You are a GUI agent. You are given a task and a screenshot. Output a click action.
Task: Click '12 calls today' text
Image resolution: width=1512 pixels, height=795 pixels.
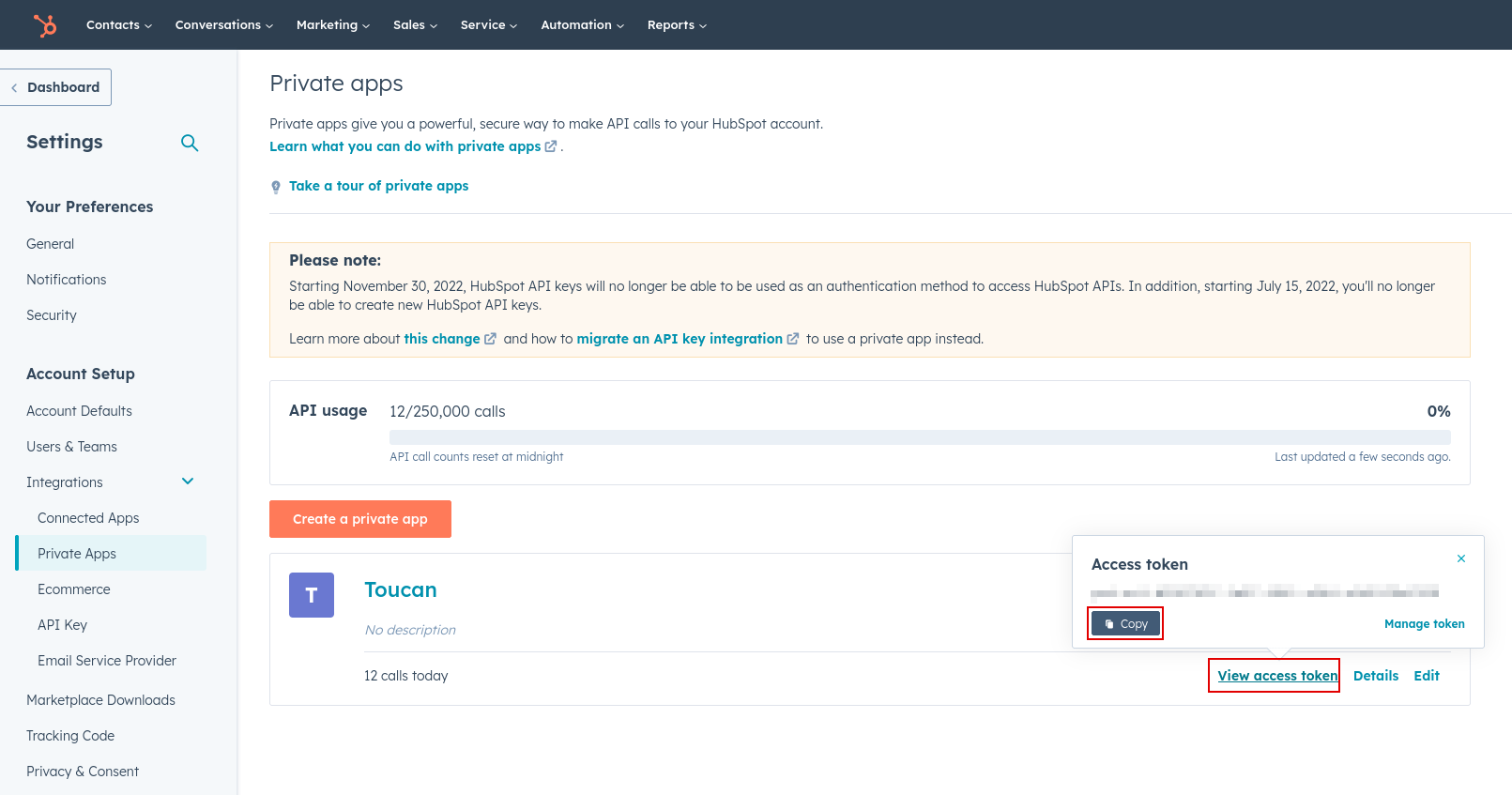[x=406, y=676]
